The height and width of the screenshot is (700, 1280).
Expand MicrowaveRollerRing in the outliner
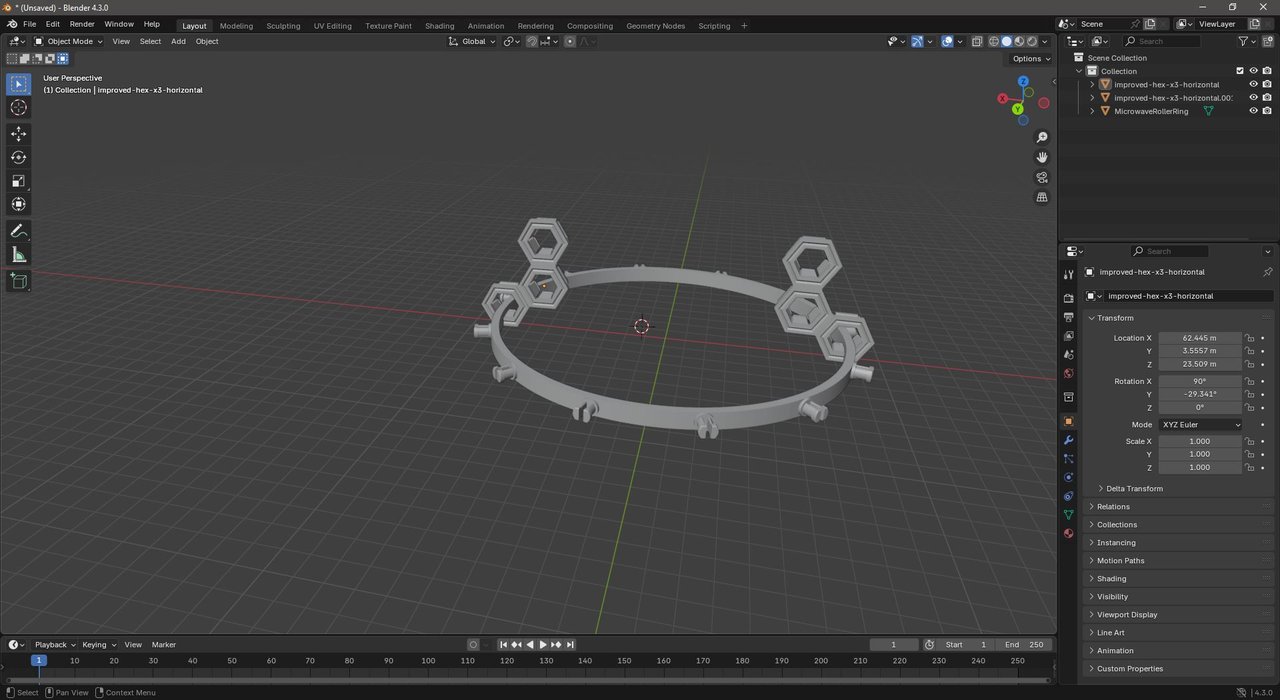click(1092, 111)
